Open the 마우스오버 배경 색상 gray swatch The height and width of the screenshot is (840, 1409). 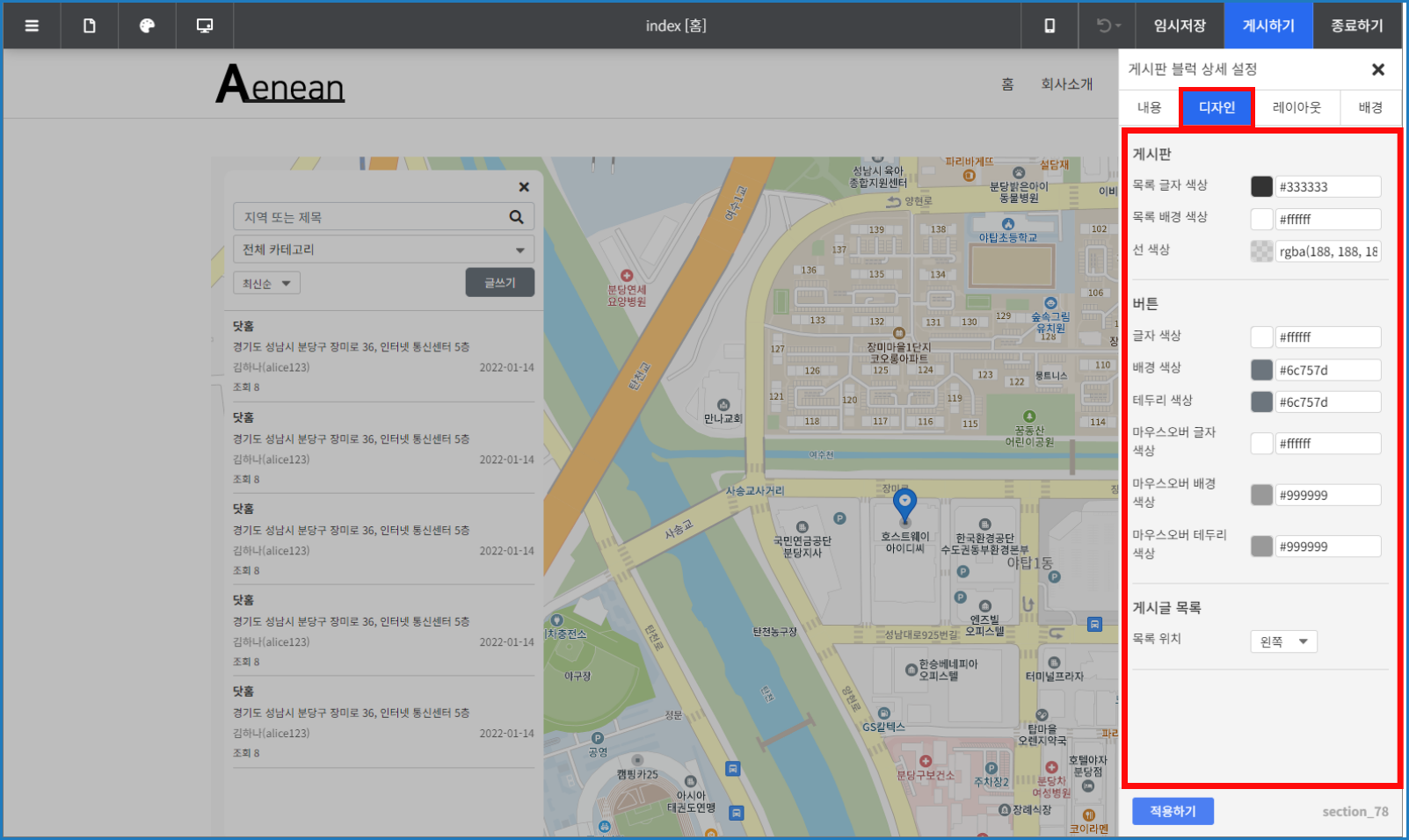click(x=1261, y=495)
